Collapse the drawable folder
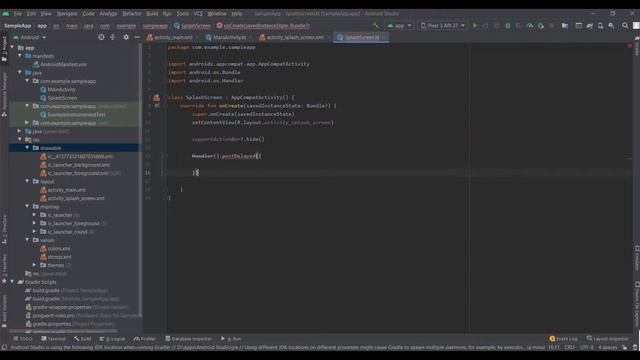 point(27,148)
